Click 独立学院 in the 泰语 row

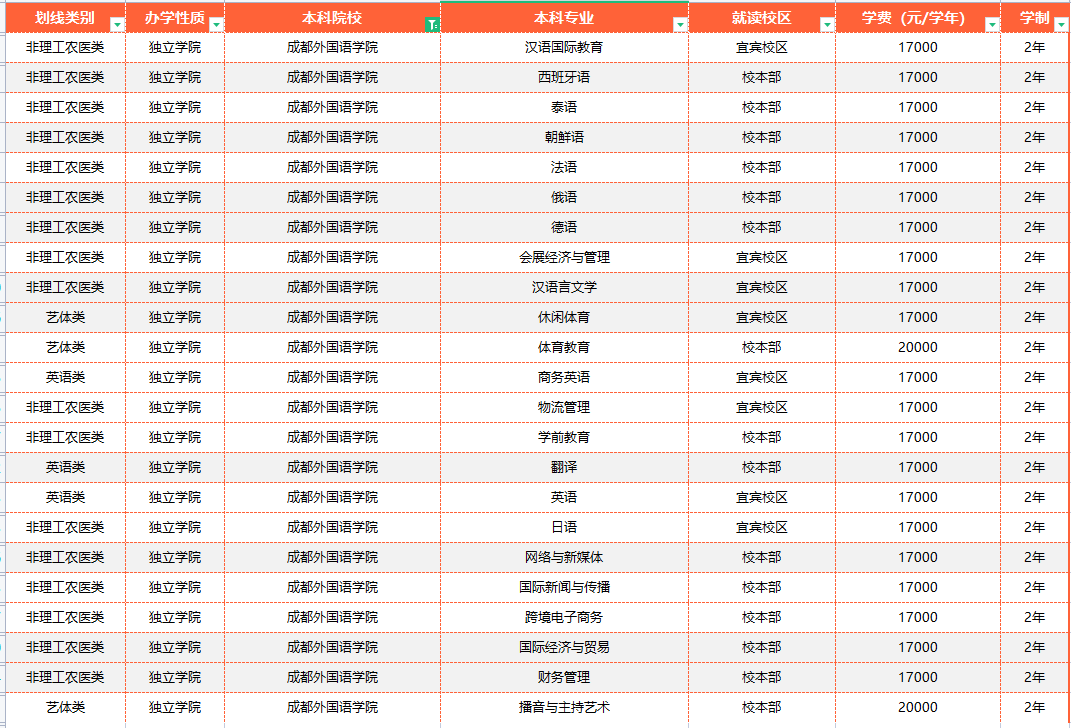click(x=175, y=107)
